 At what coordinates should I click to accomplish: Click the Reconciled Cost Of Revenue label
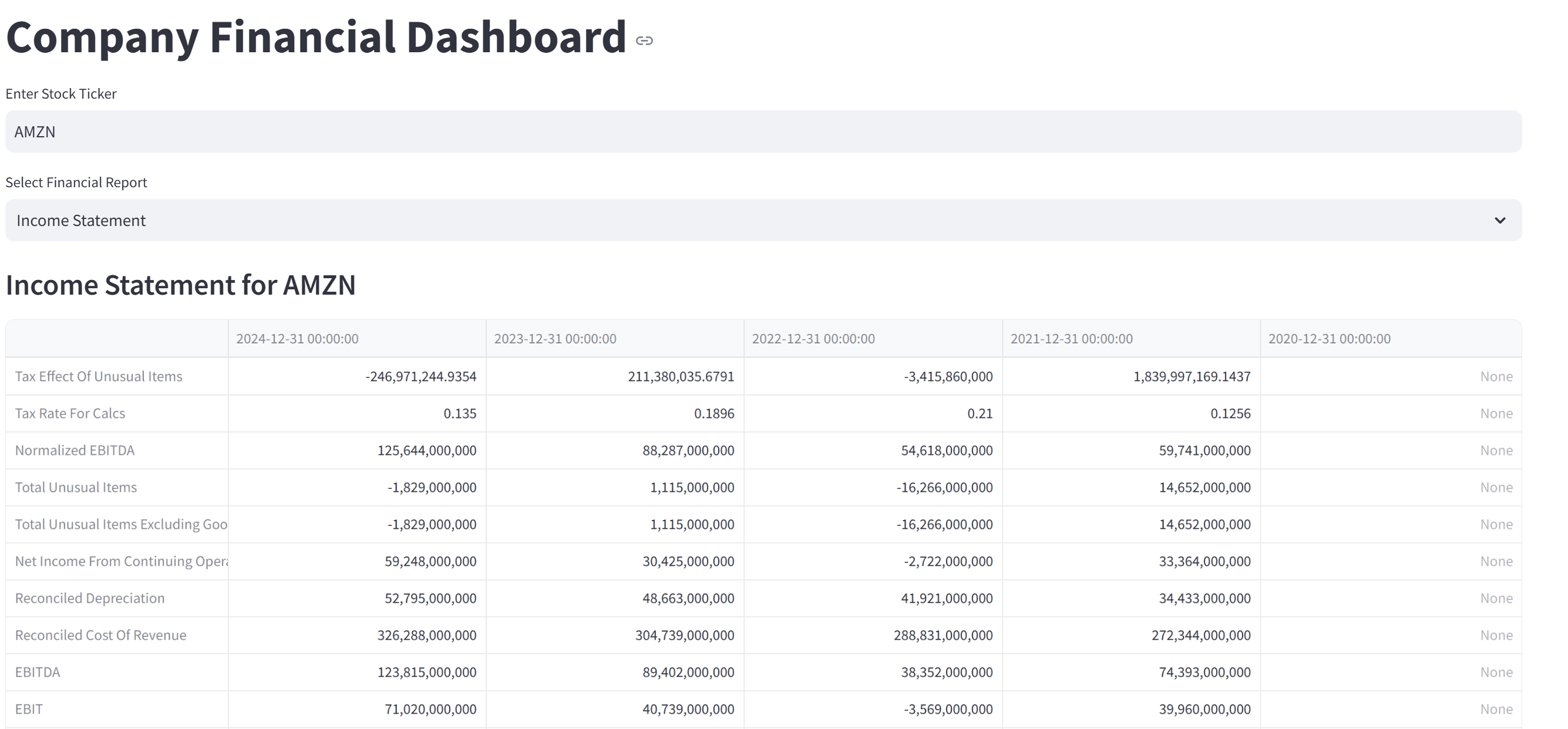pos(100,635)
